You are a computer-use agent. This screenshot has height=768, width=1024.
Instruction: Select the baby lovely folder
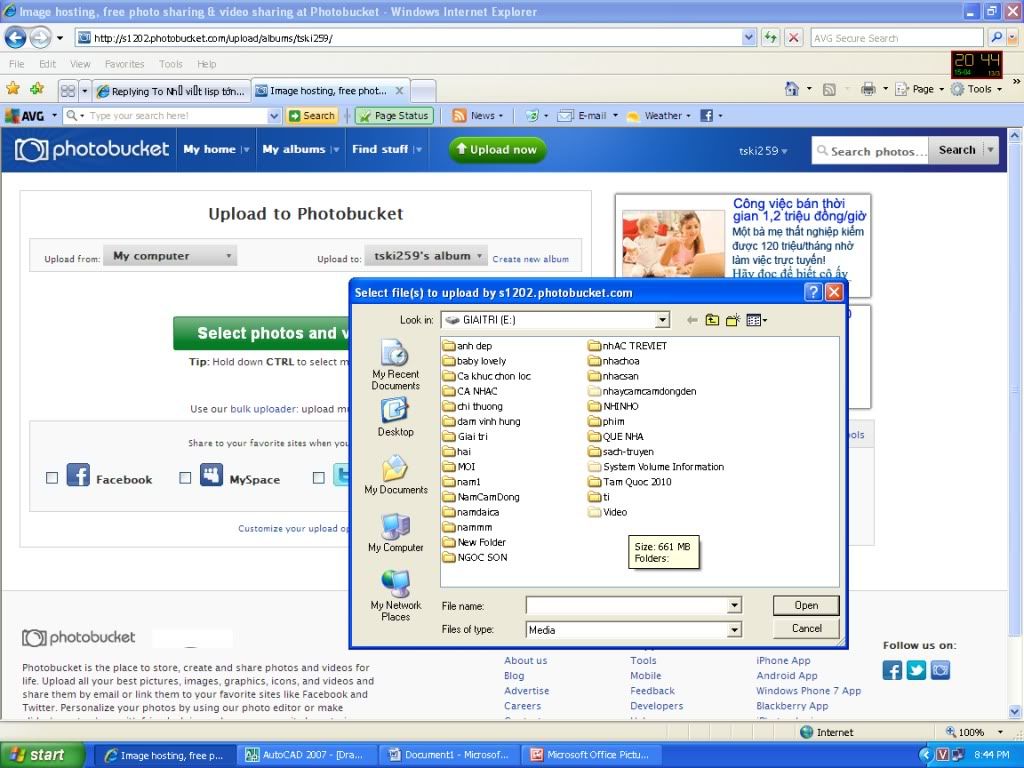point(474,361)
